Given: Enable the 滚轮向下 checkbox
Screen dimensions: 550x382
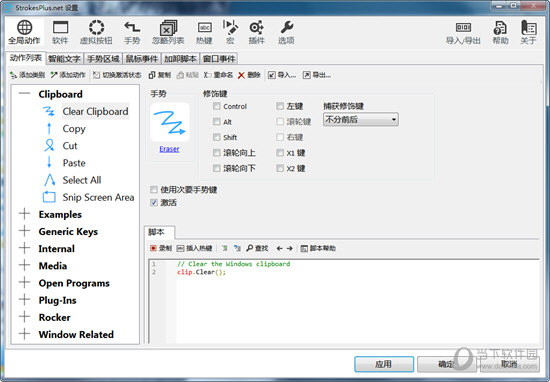Looking at the screenshot, I should (217, 168).
